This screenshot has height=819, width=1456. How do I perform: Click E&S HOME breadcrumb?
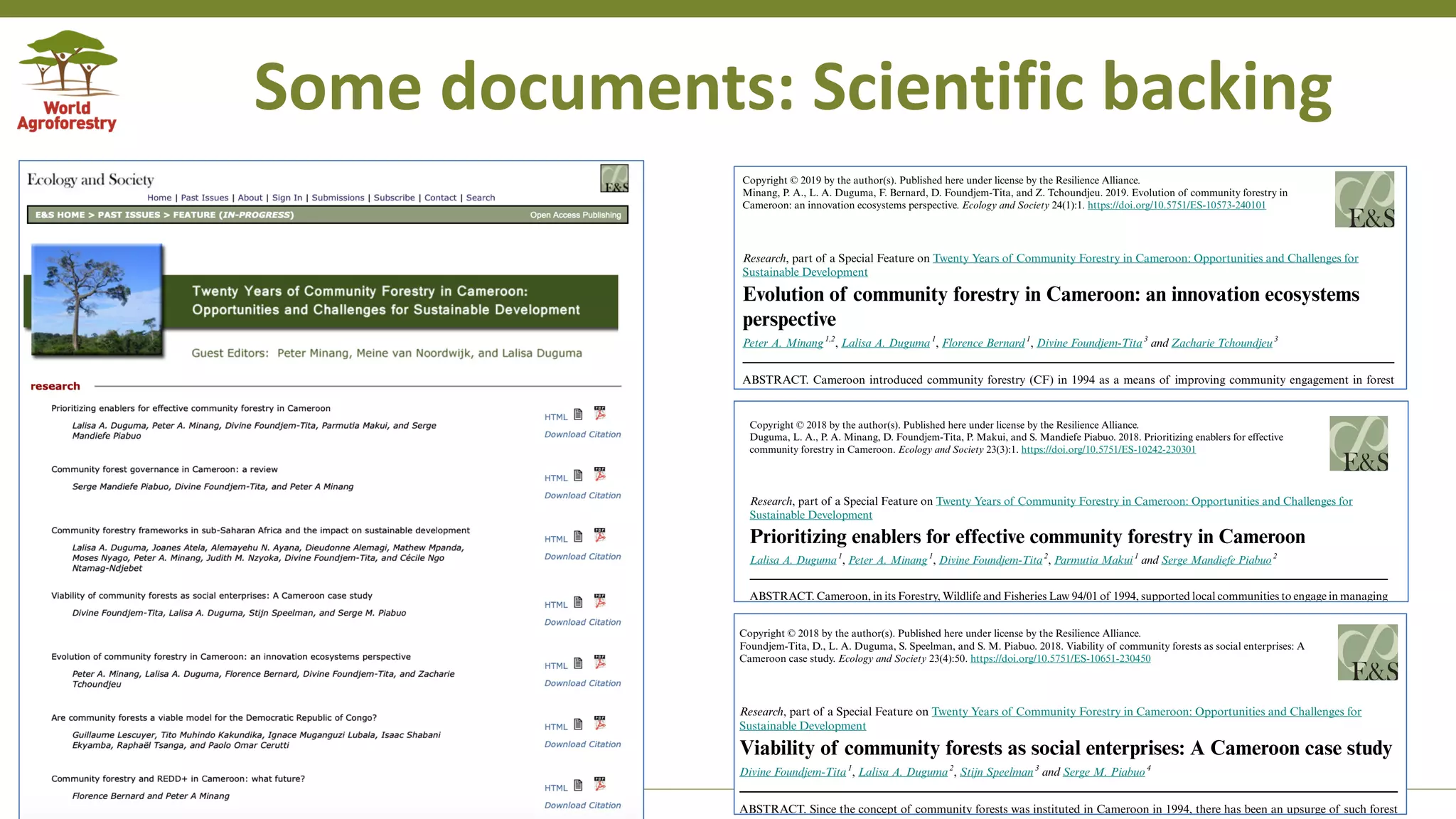[60, 215]
